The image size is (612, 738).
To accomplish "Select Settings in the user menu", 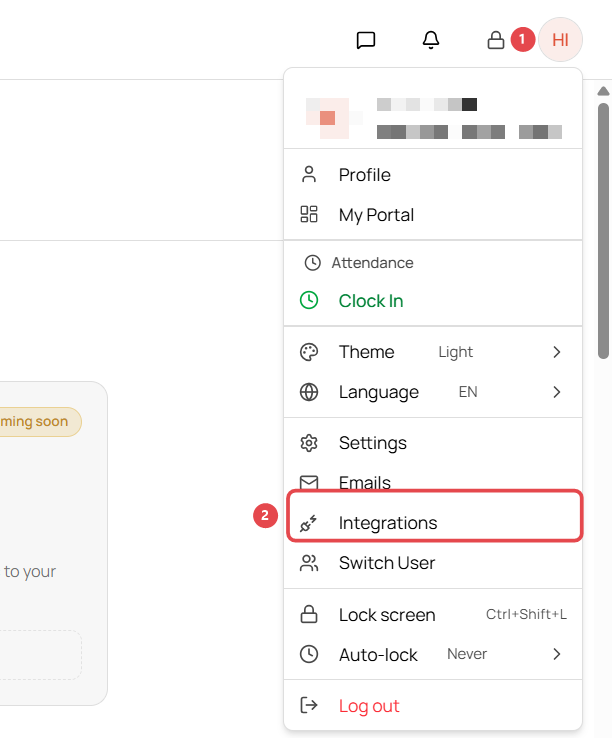I will 433,443.
